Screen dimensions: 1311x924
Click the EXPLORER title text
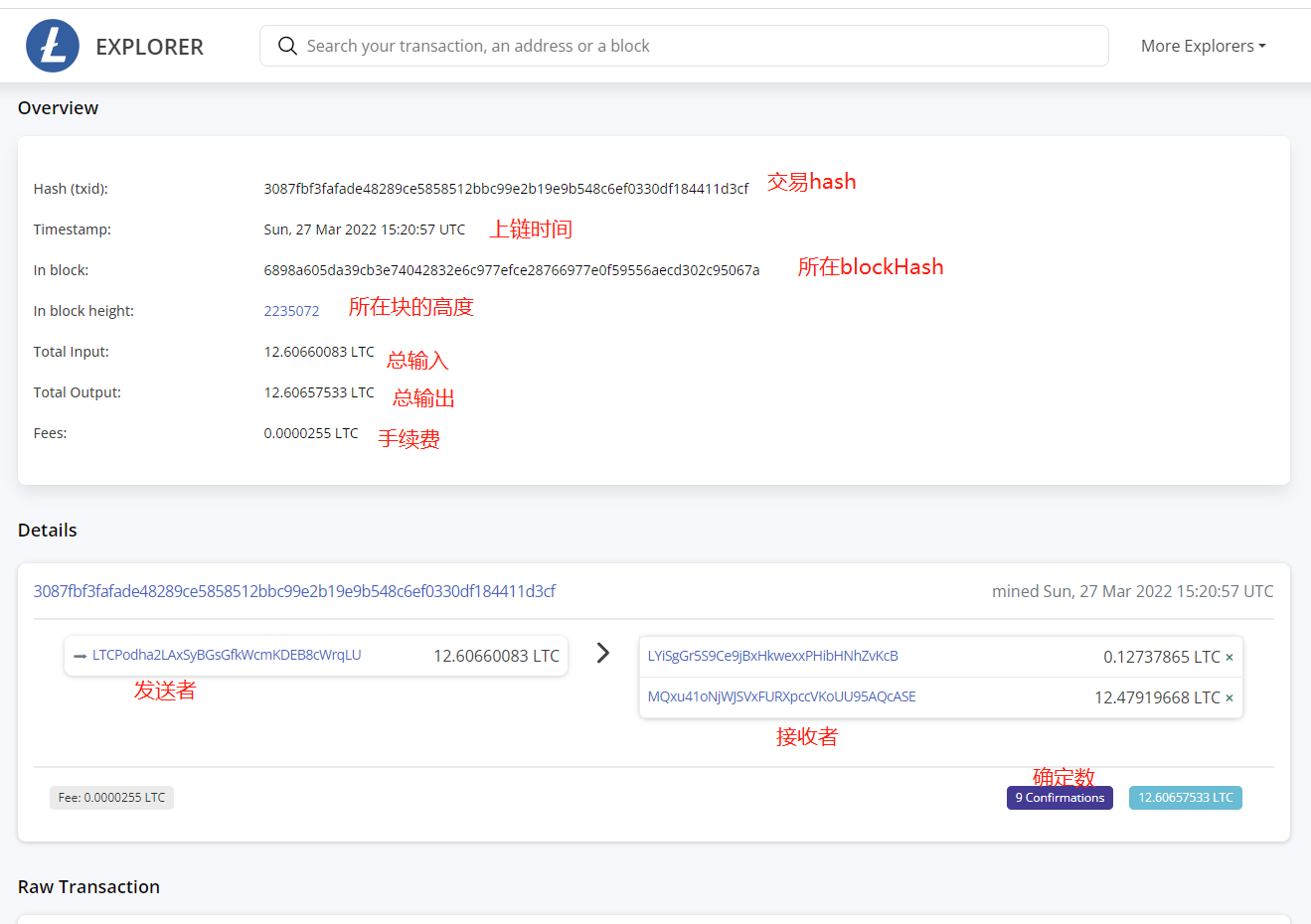pyautogui.click(x=149, y=47)
